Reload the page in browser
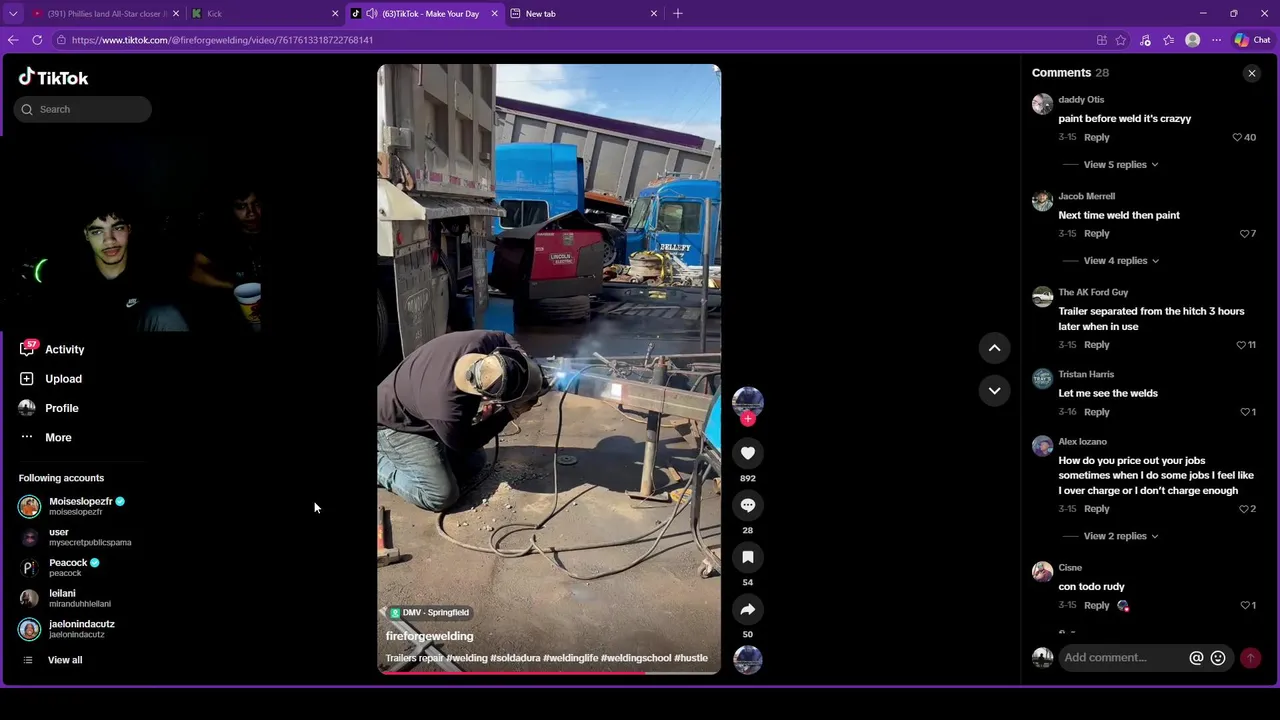1280x720 pixels. pos(37,40)
